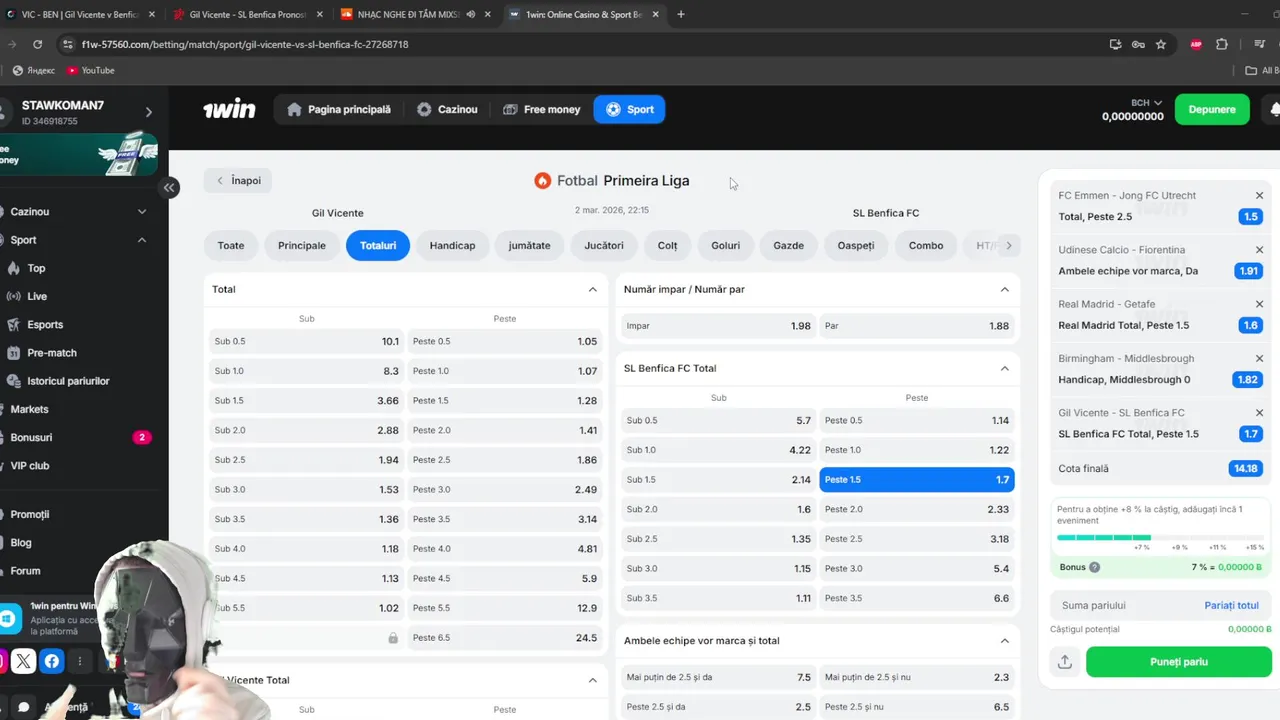
Task: Open the YouTube bookmark
Action: coord(90,70)
